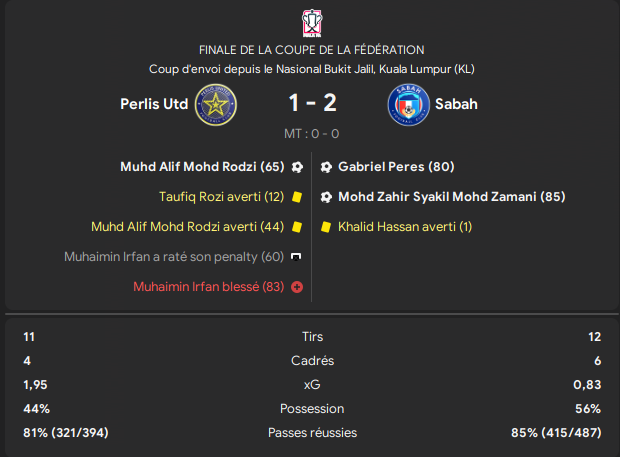Select the xG statistics row label

[x=312, y=385]
